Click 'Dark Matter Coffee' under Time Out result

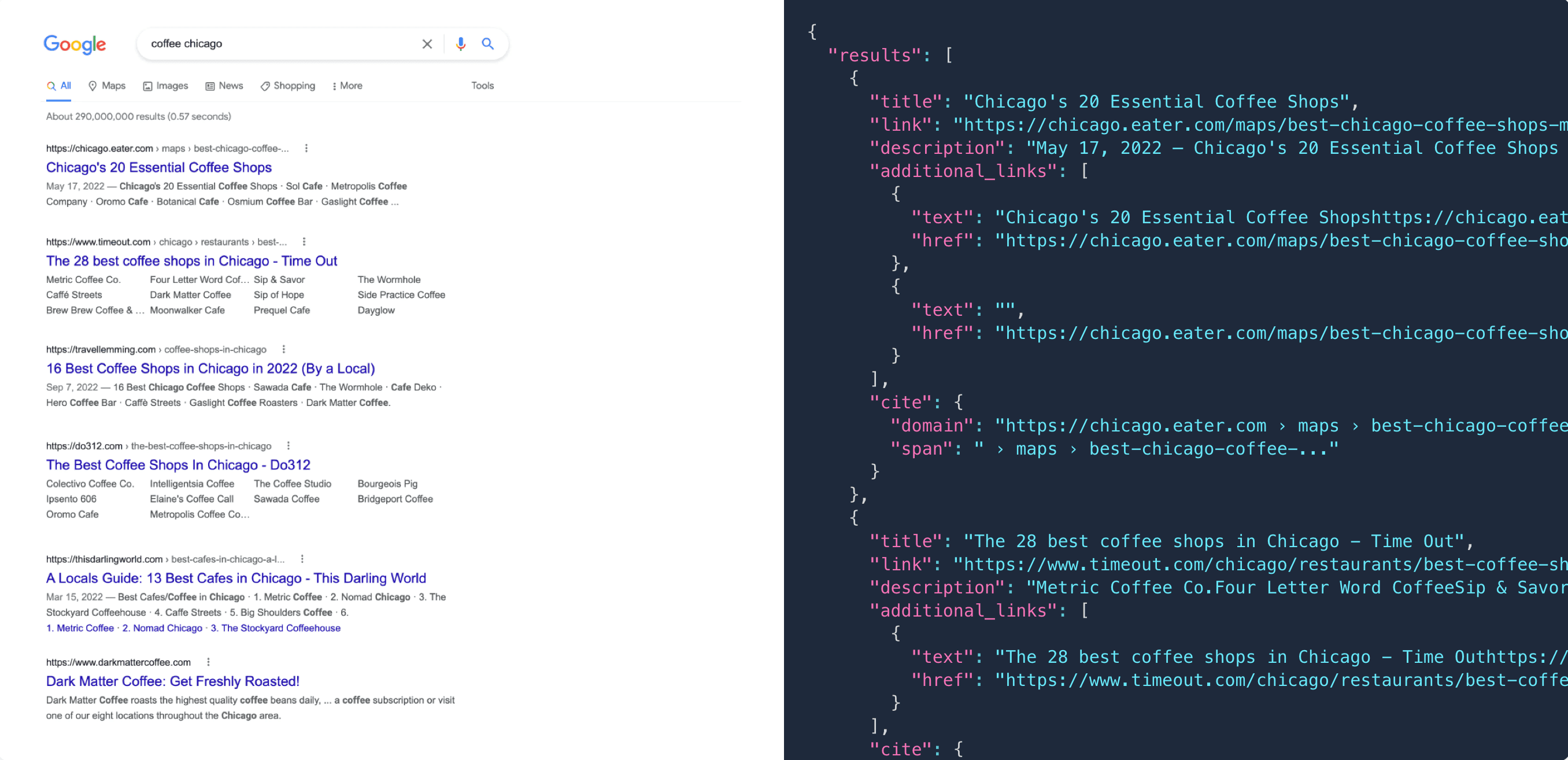pos(191,295)
